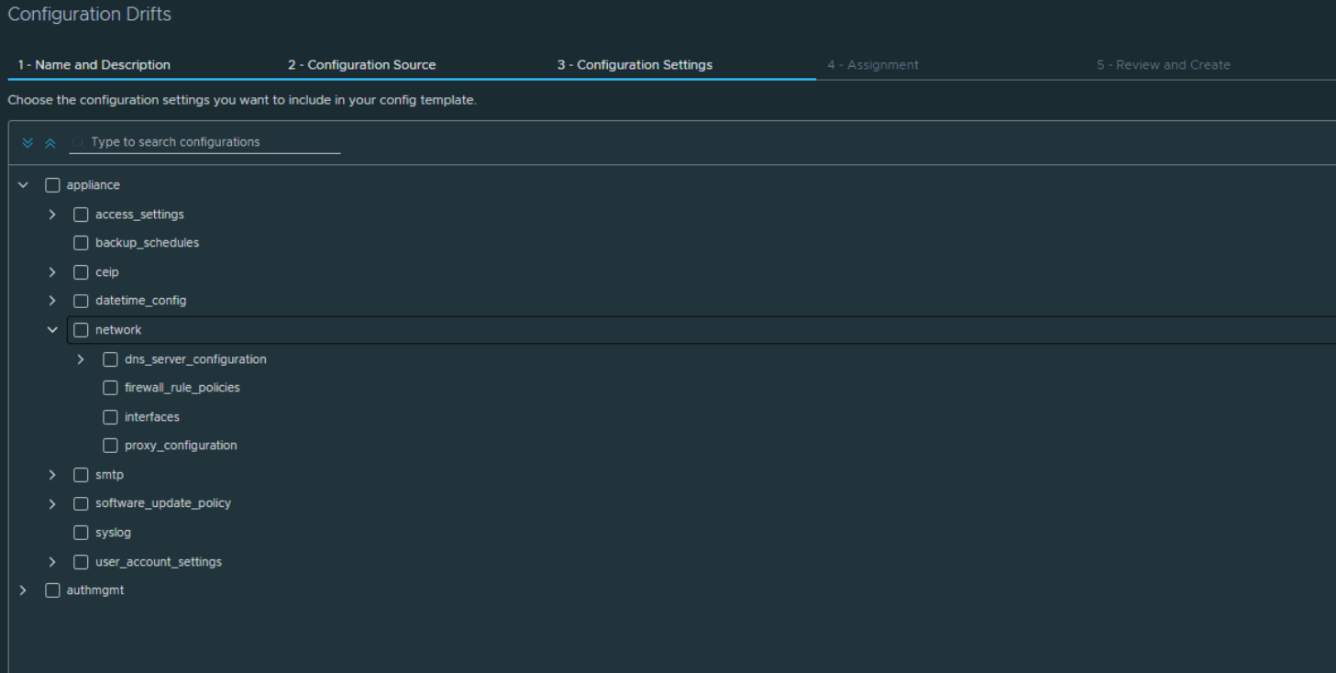Enable the backup_schedules setting

click(80, 242)
